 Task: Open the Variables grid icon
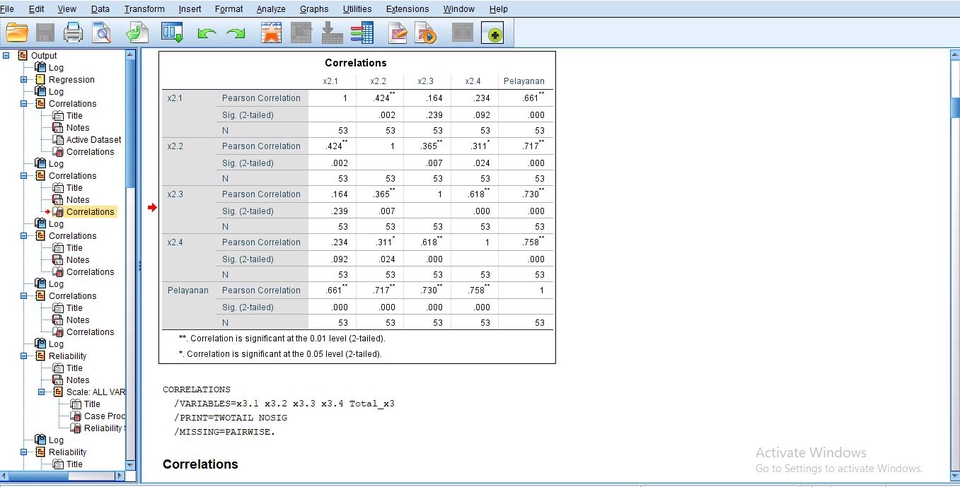point(362,32)
